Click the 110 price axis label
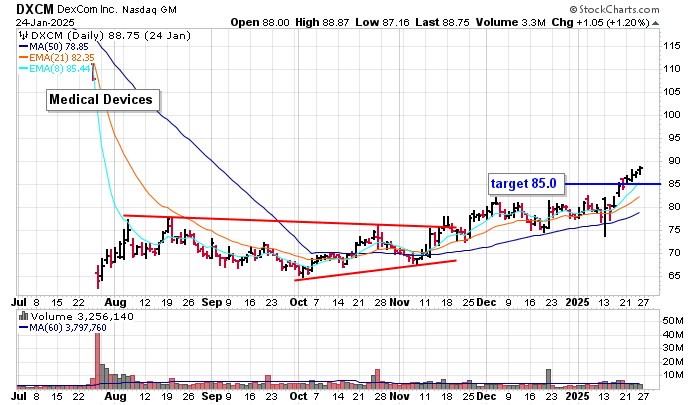The image size is (700, 405). [672, 69]
